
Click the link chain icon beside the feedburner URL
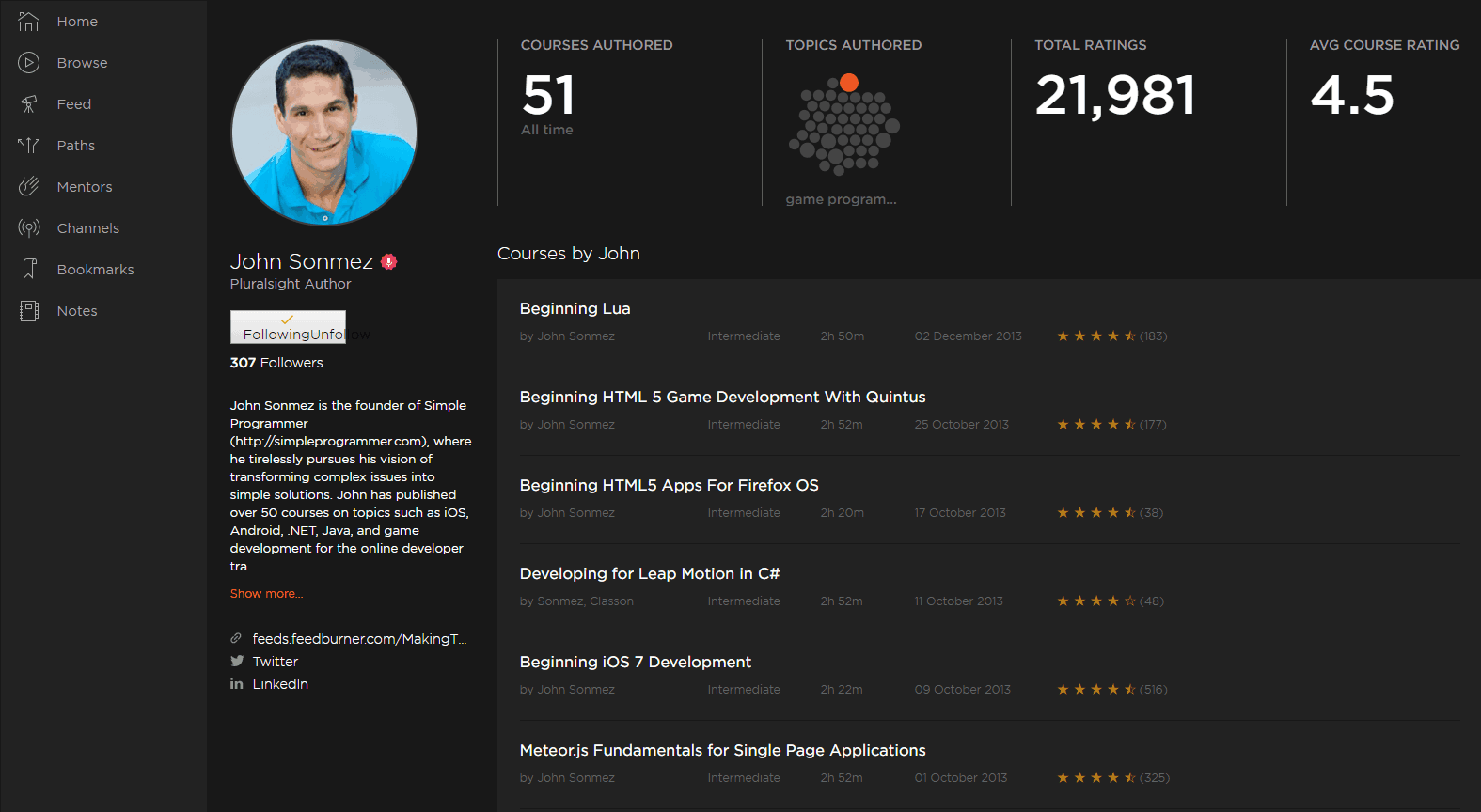click(236, 638)
